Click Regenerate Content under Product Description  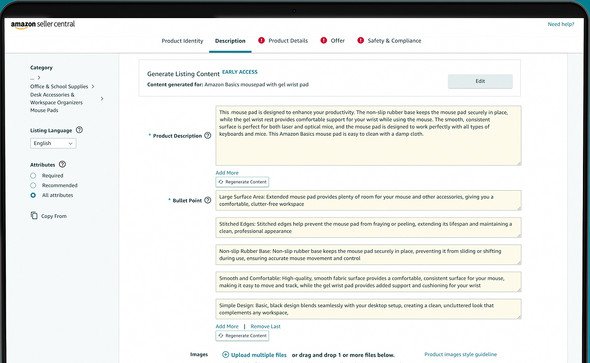click(x=242, y=182)
